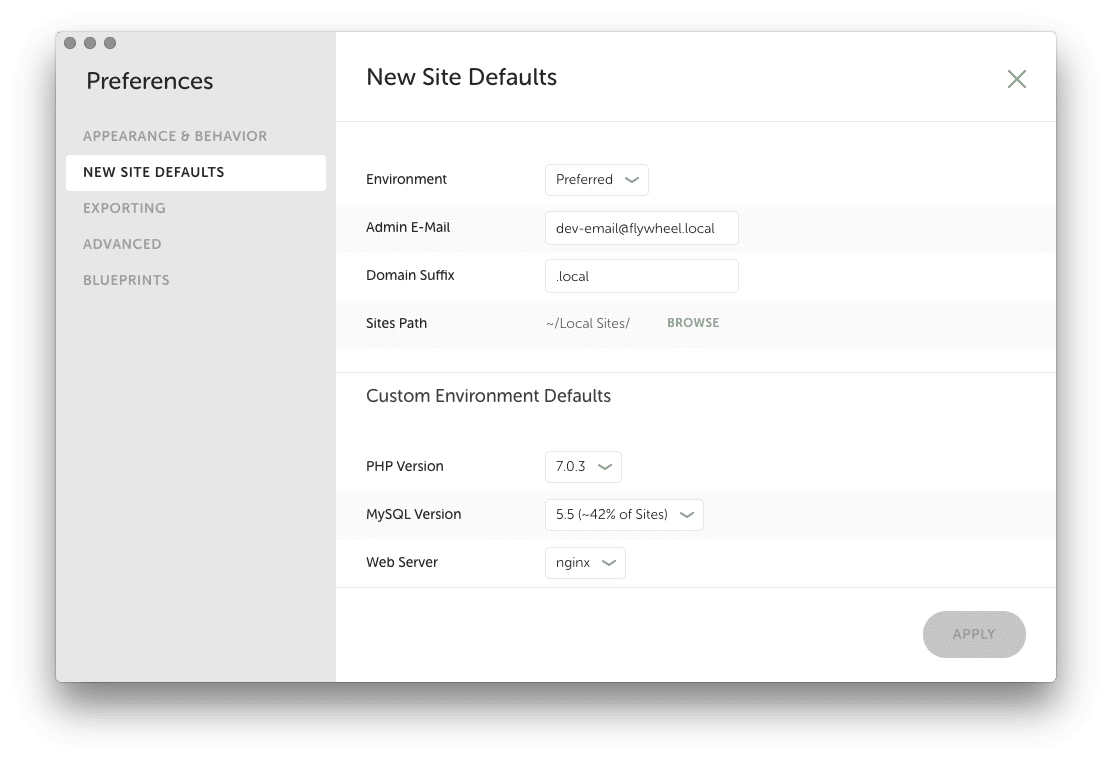The height and width of the screenshot is (762, 1112).
Task: Go to Exporting preferences
Action: (124, 208)
